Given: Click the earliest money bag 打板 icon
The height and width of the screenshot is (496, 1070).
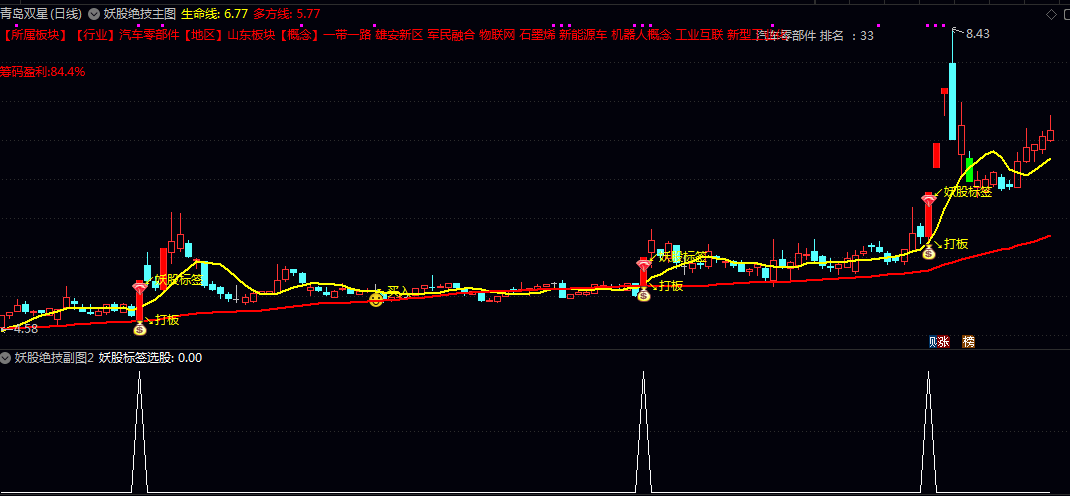Looking at the screenshot, I should point(140,329).
